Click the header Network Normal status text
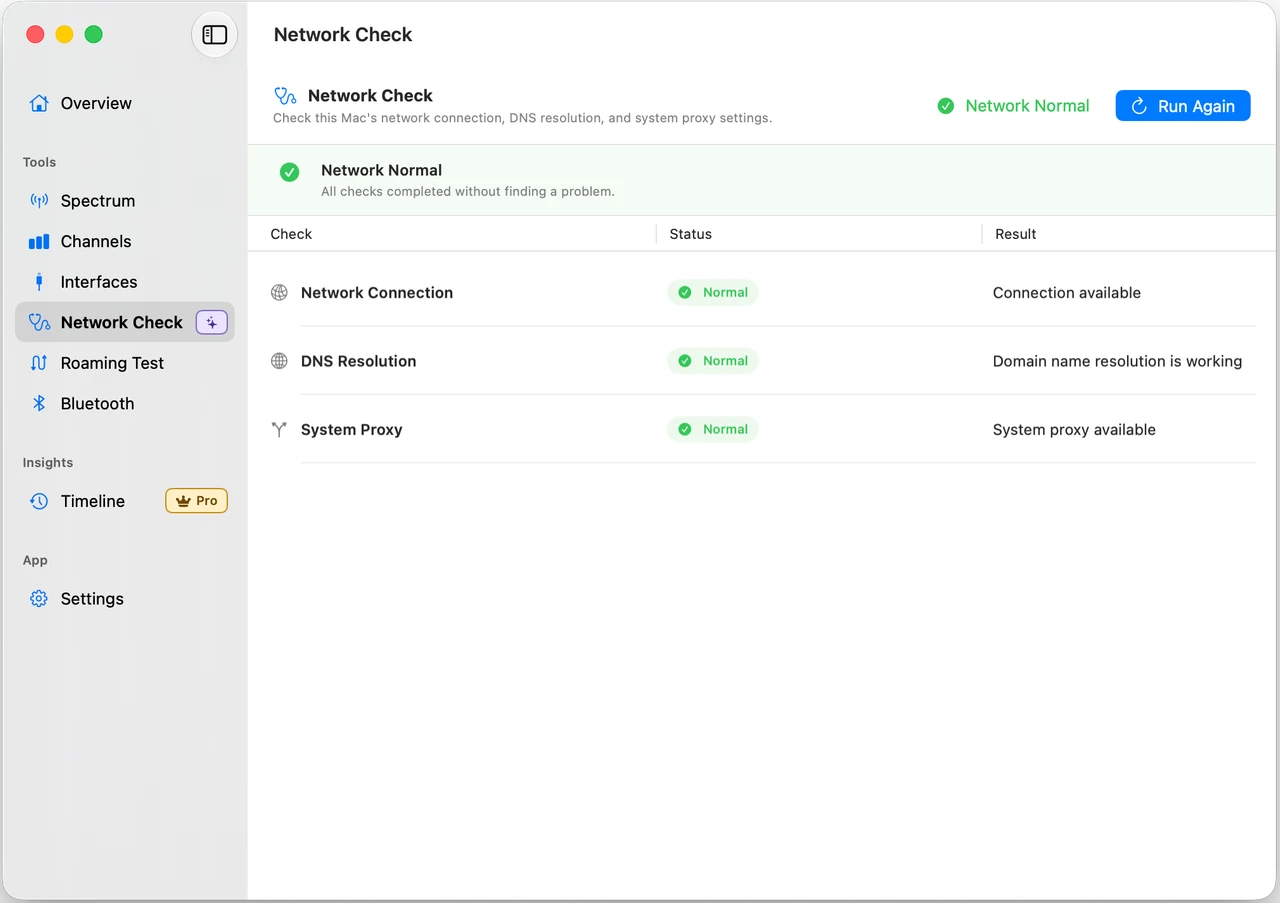This screenshot has width=1280, height=903. click(x=1027, y=106)
